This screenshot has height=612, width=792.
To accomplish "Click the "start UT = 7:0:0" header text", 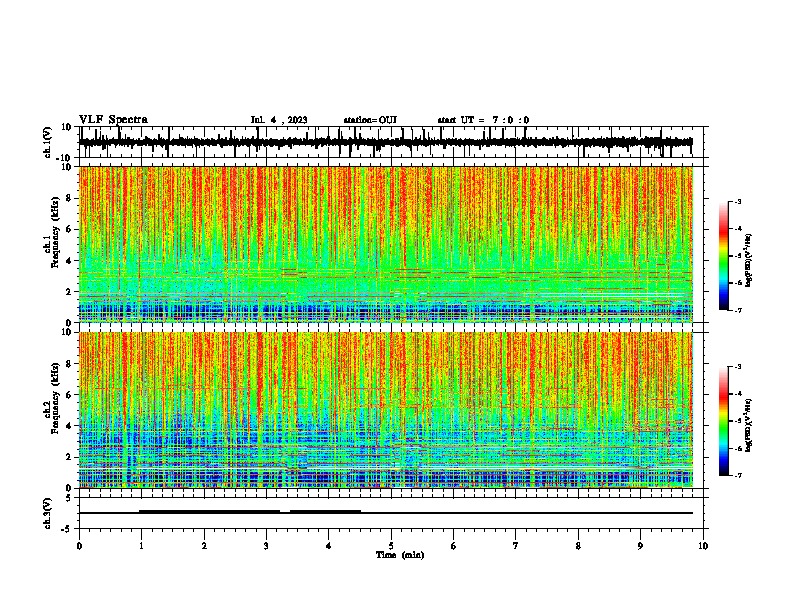I will click(483, 120).
